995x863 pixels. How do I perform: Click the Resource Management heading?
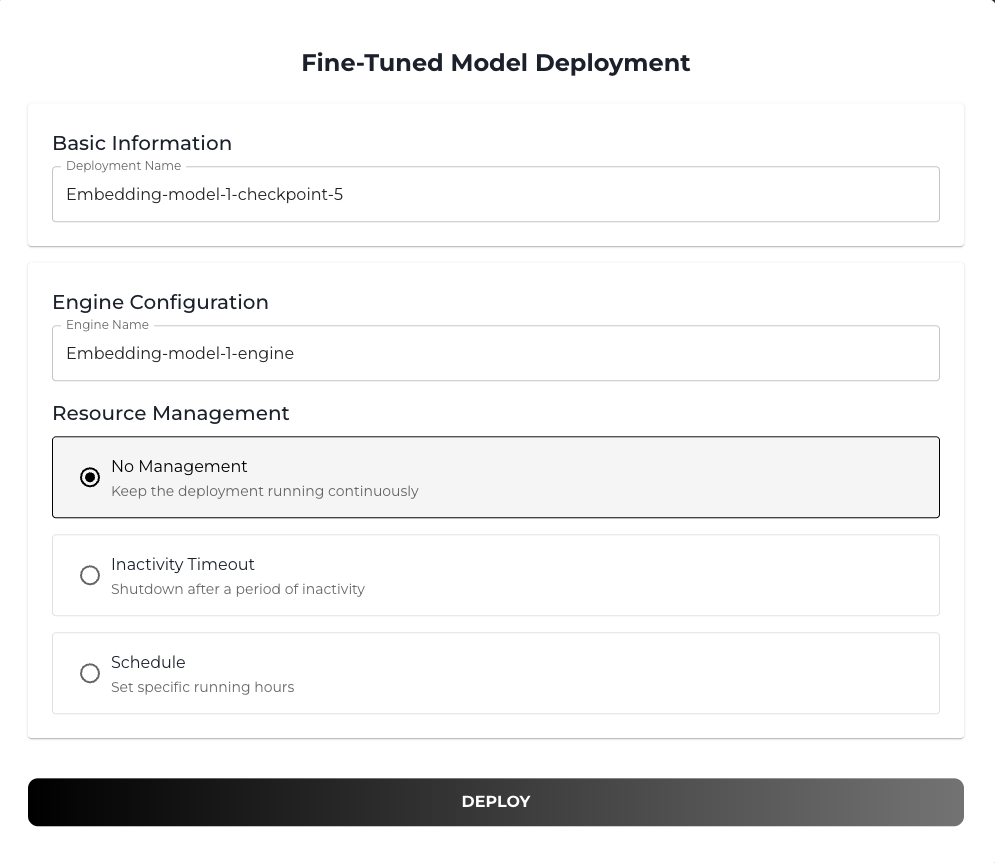tap(171, 413)
